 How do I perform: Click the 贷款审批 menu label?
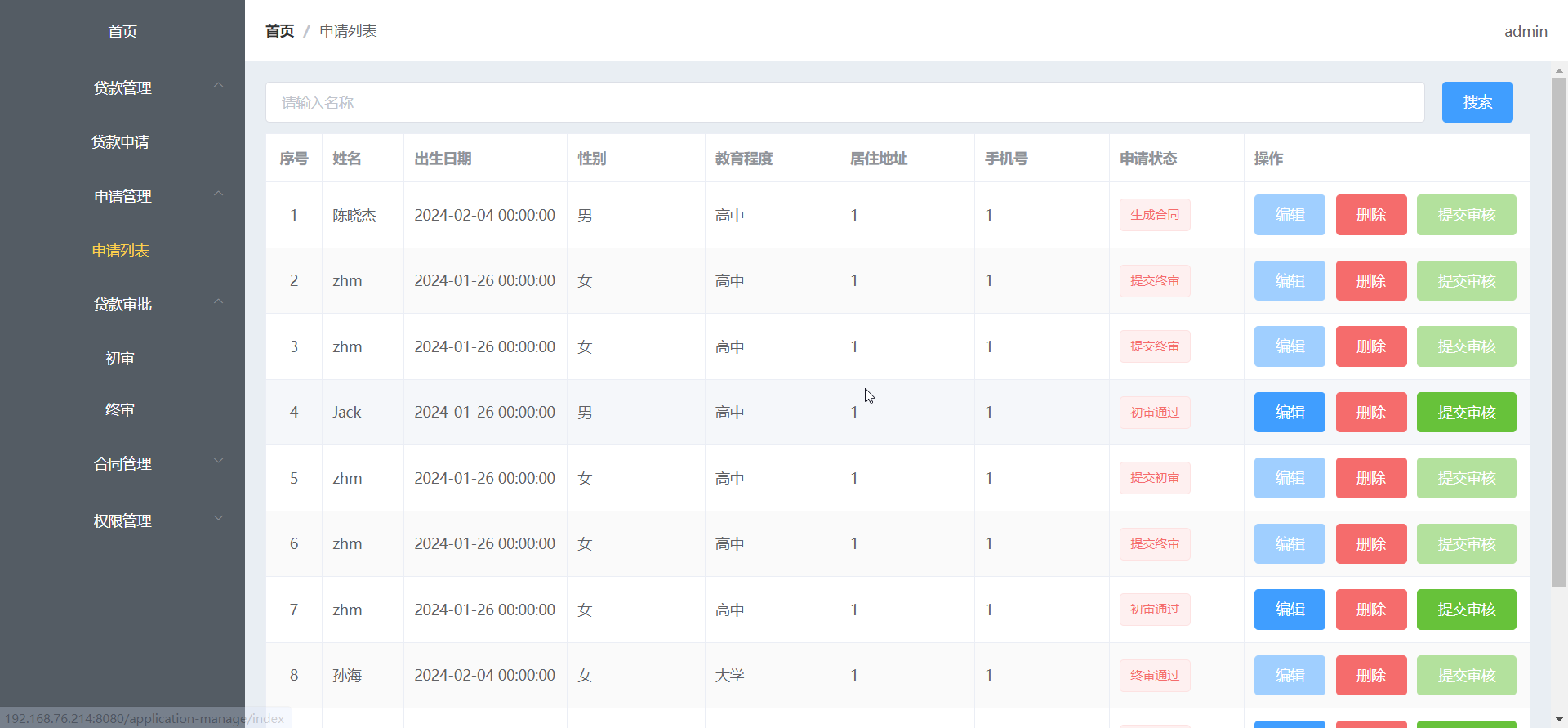(x=122, y=304)
